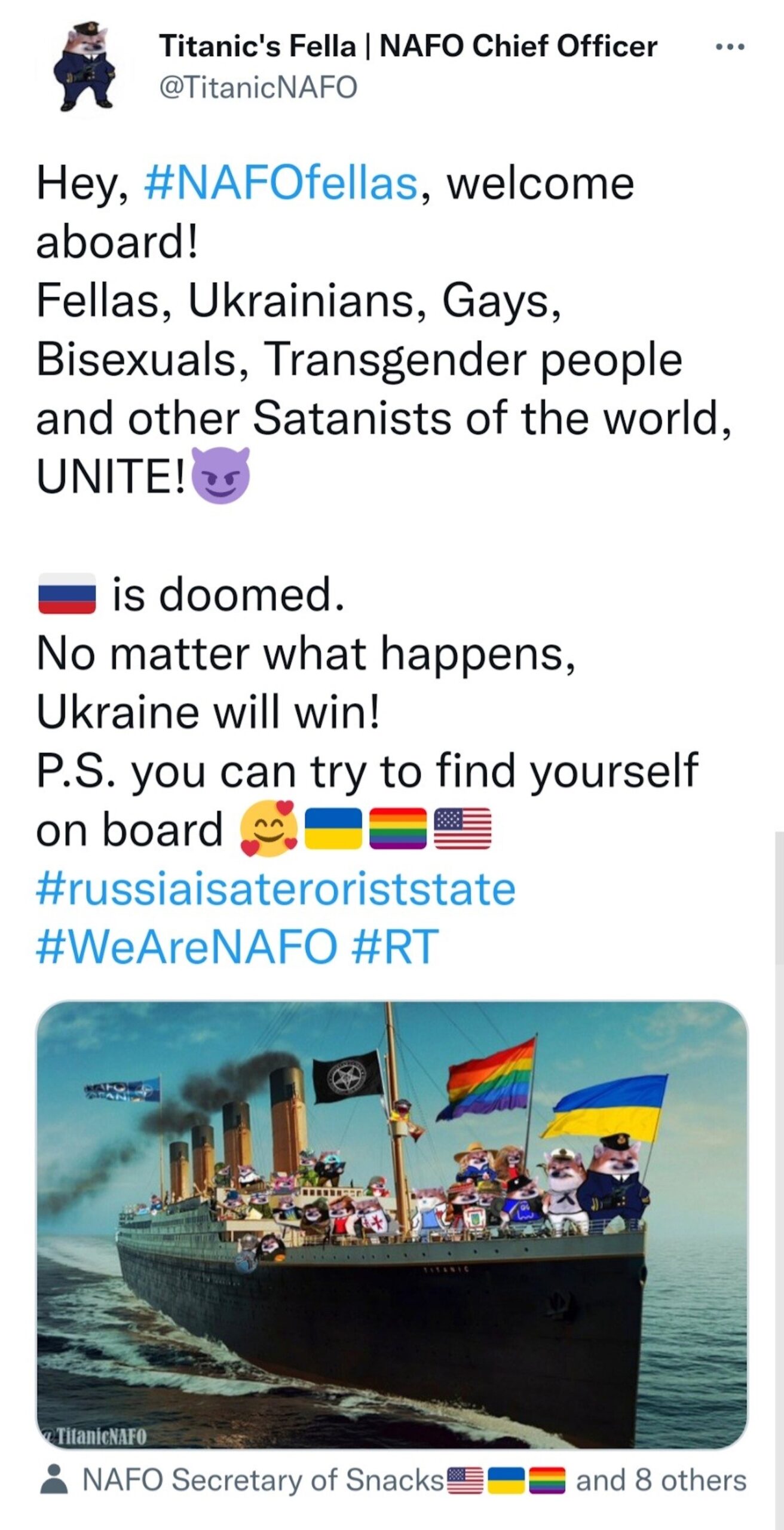Tap the Russian flag emoji
The image size is (784, 1530).
[67, 593]
